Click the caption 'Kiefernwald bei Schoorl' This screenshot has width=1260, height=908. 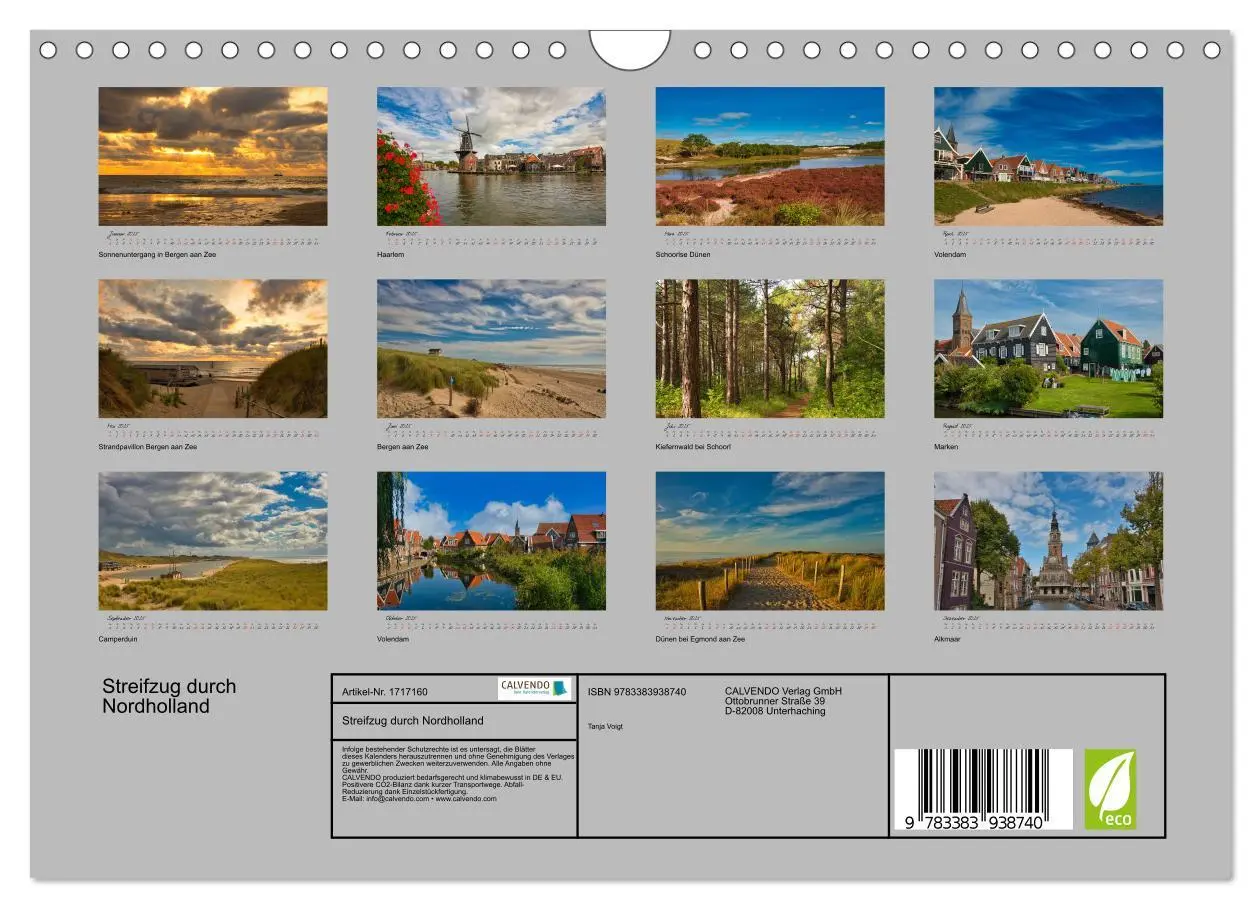tap(693, 447)
